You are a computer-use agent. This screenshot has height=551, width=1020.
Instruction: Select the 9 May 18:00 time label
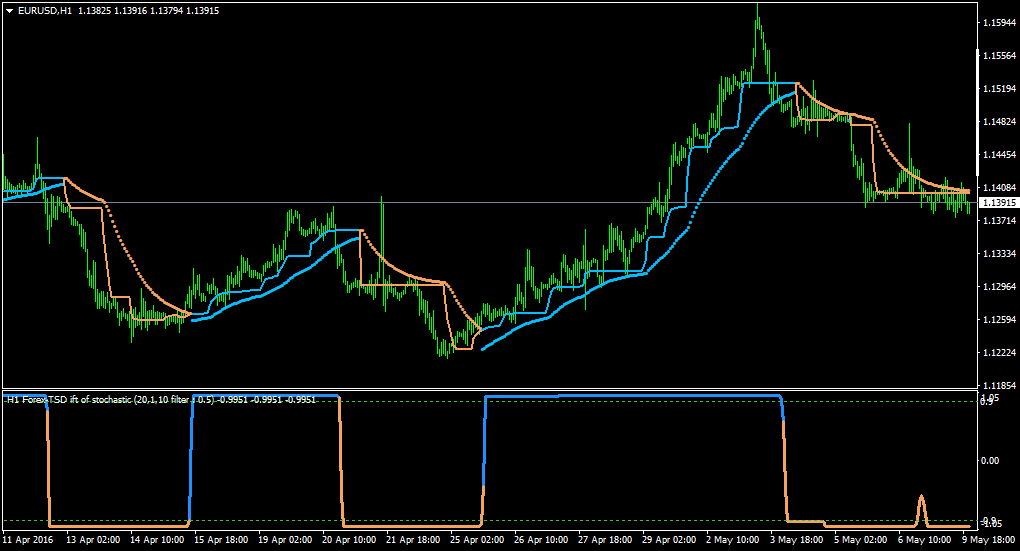[x=989, y=539]
